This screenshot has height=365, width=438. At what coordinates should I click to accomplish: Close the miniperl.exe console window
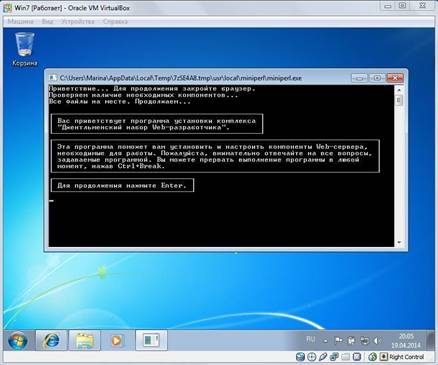[395, 78]
